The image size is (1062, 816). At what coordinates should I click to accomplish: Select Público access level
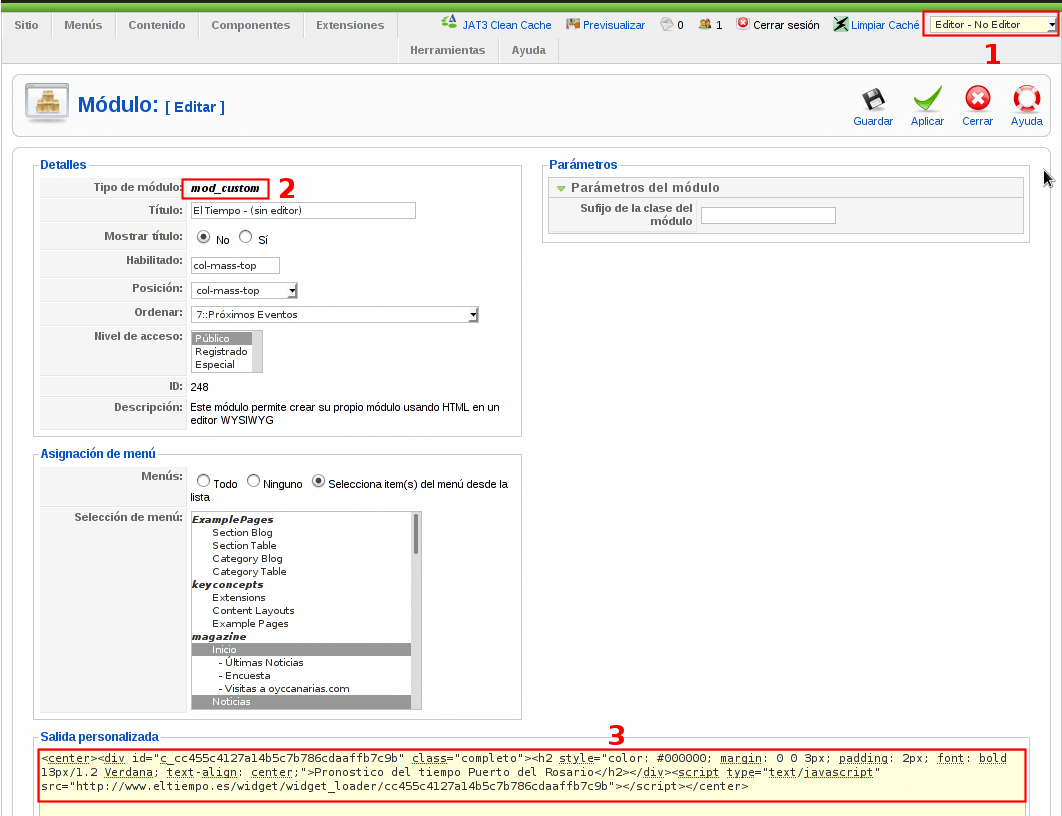[222, 338]
